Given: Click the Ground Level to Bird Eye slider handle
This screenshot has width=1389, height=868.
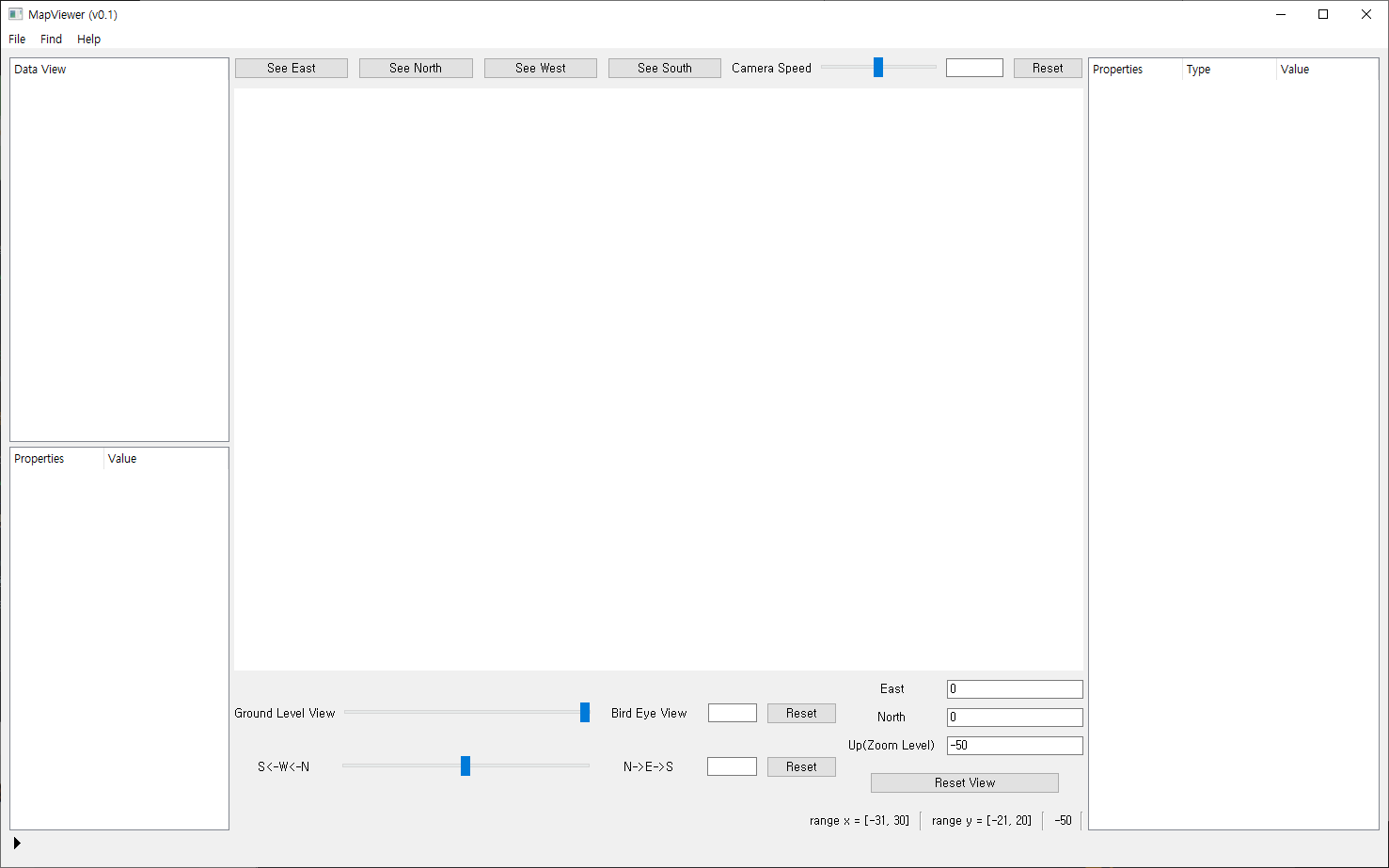Looking at the screenshot, I should pyautogui.click(x=585, y=713).
